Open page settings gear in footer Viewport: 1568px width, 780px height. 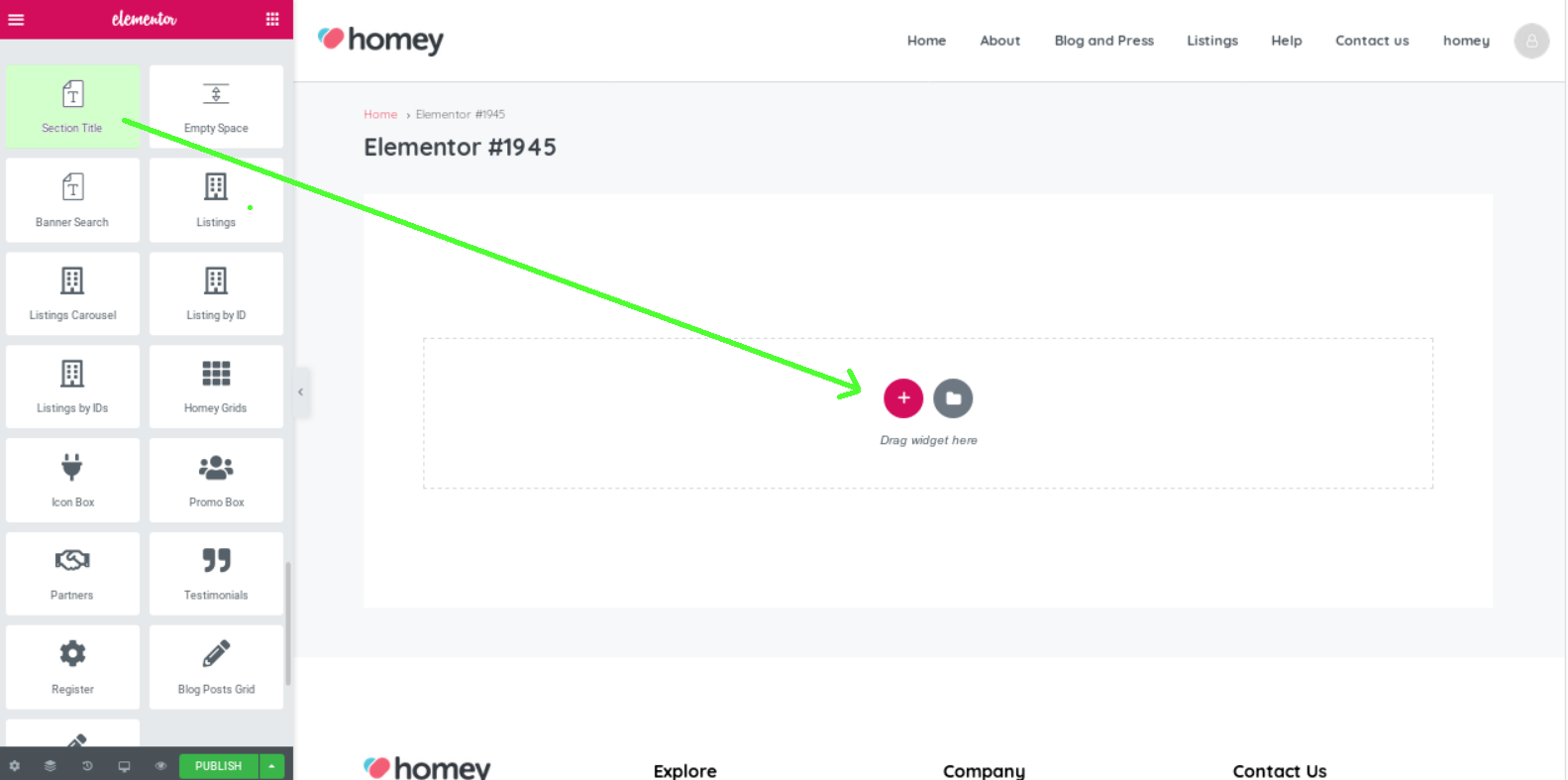click(x=14, y=766)
